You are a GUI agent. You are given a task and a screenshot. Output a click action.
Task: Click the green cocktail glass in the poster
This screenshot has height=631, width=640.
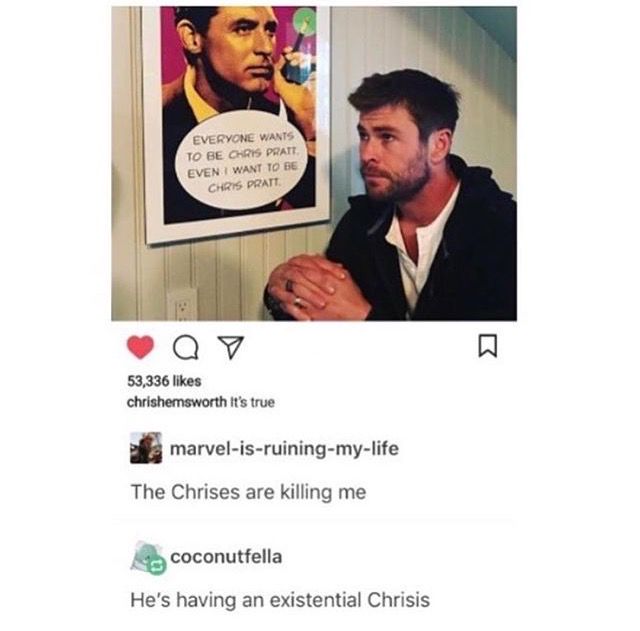tap(300, 45)
